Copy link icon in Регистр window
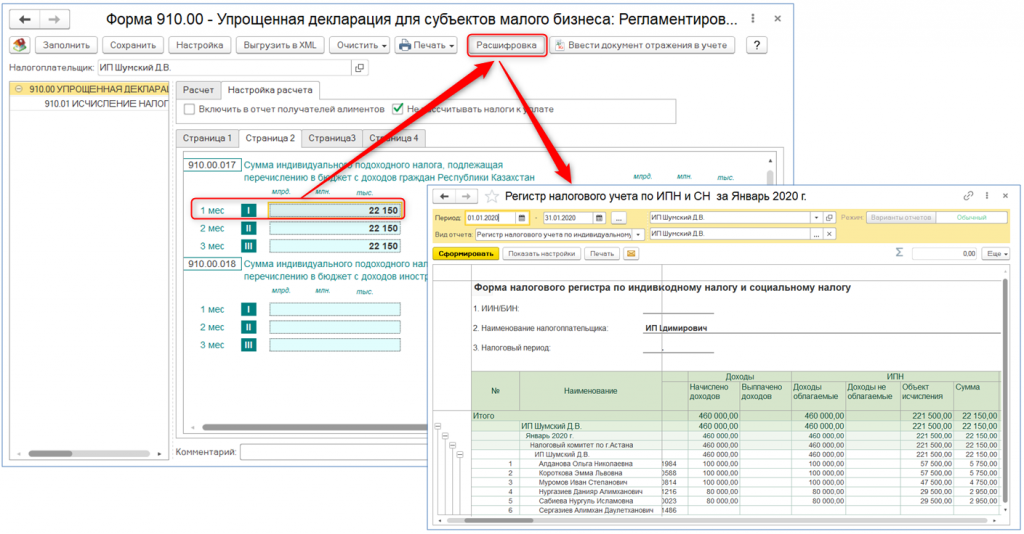 968,196
